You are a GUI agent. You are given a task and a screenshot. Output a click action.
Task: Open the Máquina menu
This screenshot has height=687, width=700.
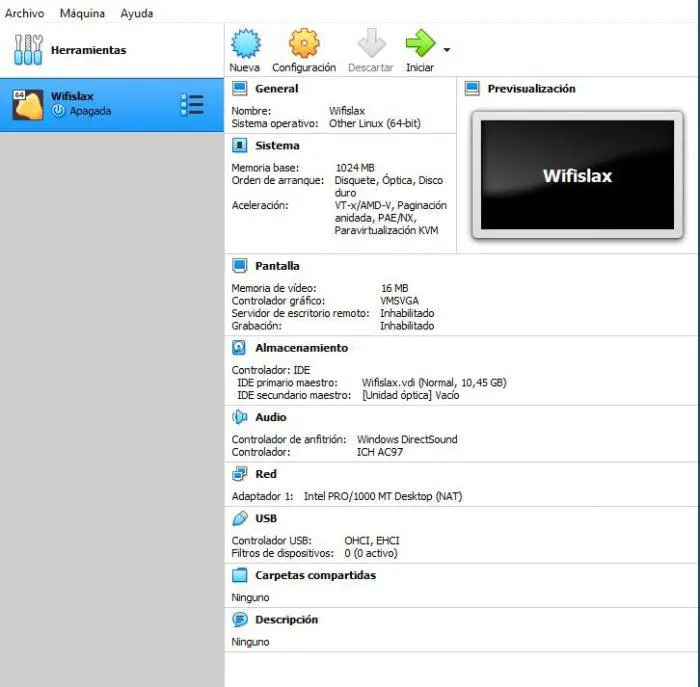[x=82, y=13]
